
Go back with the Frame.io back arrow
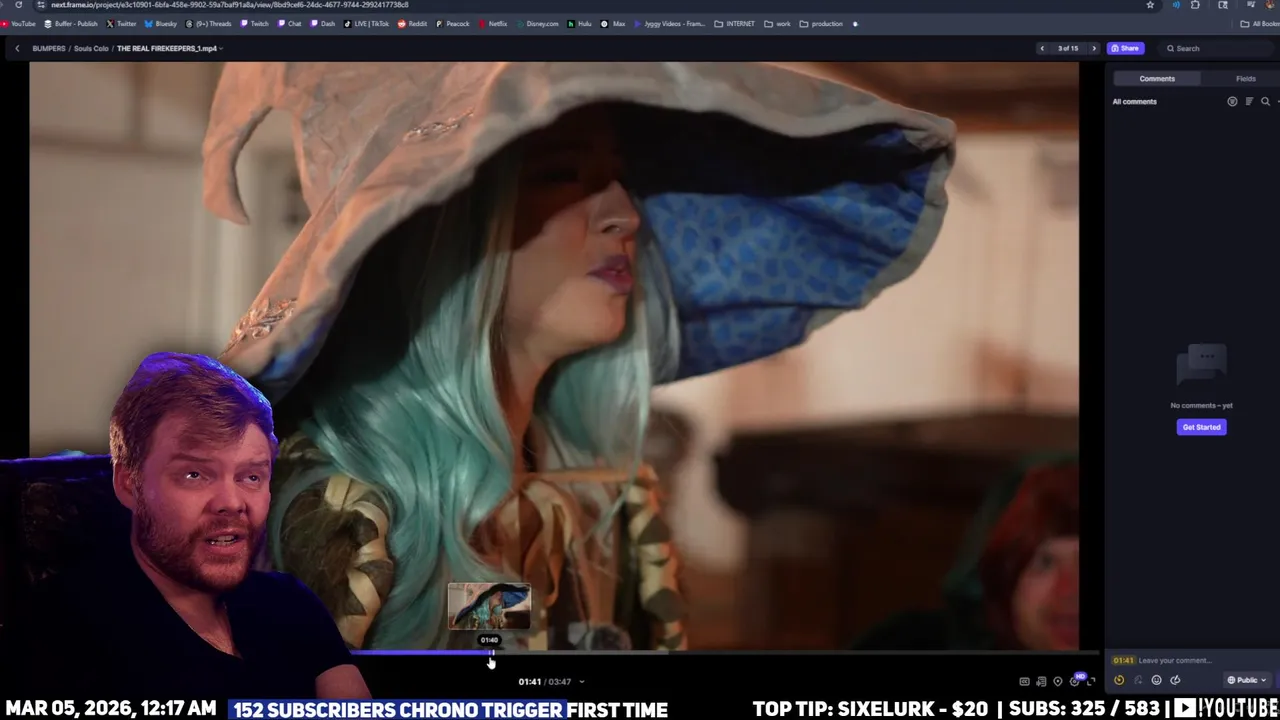17,48
